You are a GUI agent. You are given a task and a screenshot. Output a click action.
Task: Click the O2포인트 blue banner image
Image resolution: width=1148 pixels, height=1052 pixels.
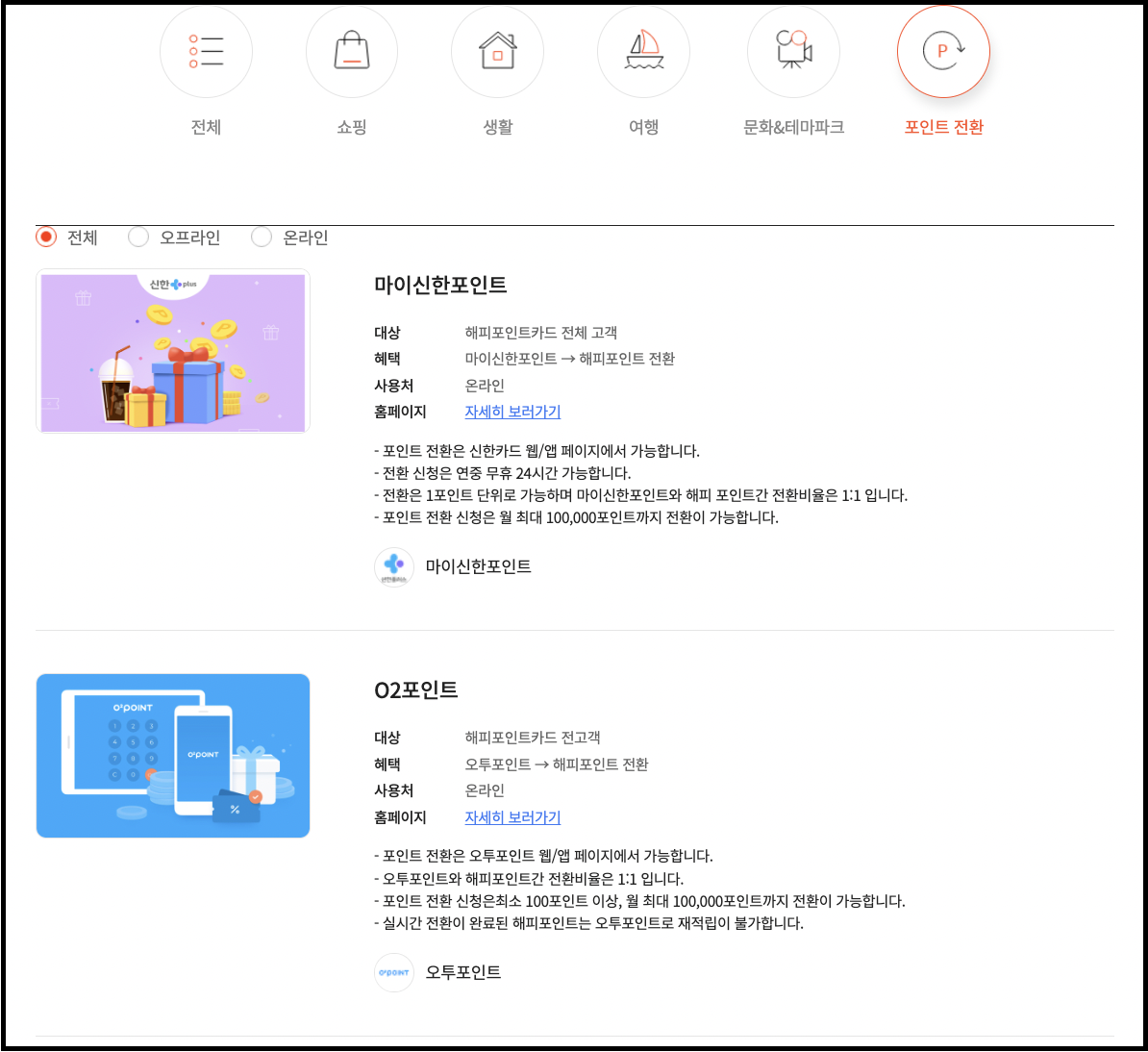(173, 756)
